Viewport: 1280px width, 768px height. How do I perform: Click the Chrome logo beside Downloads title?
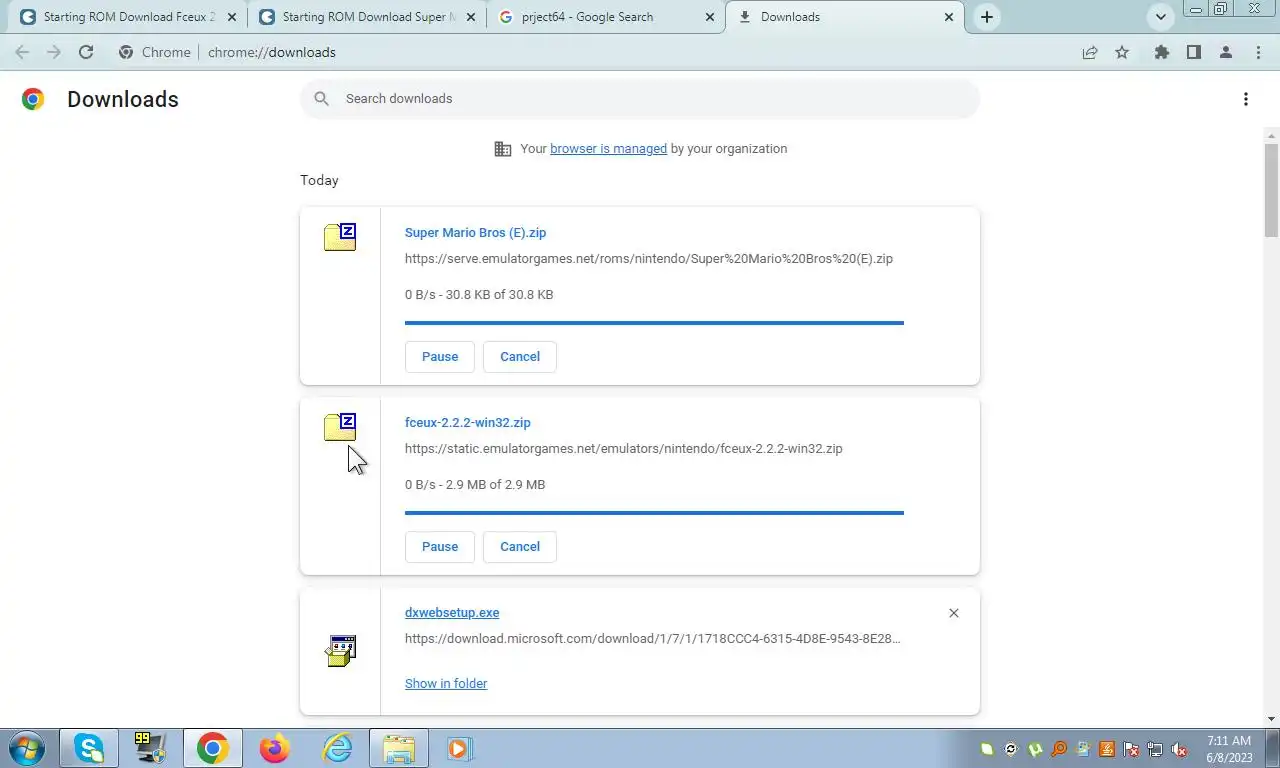coord(33,99)
